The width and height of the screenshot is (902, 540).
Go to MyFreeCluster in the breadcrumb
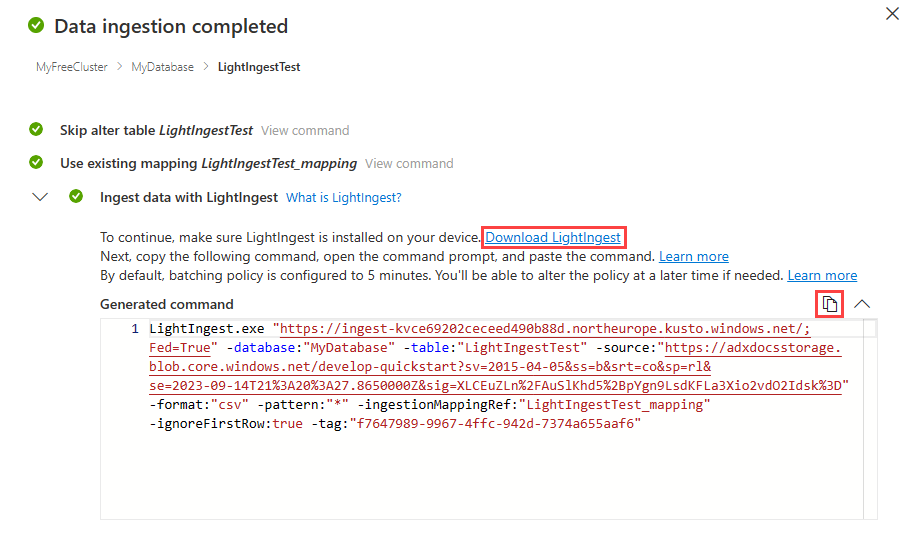click(72, 67)
